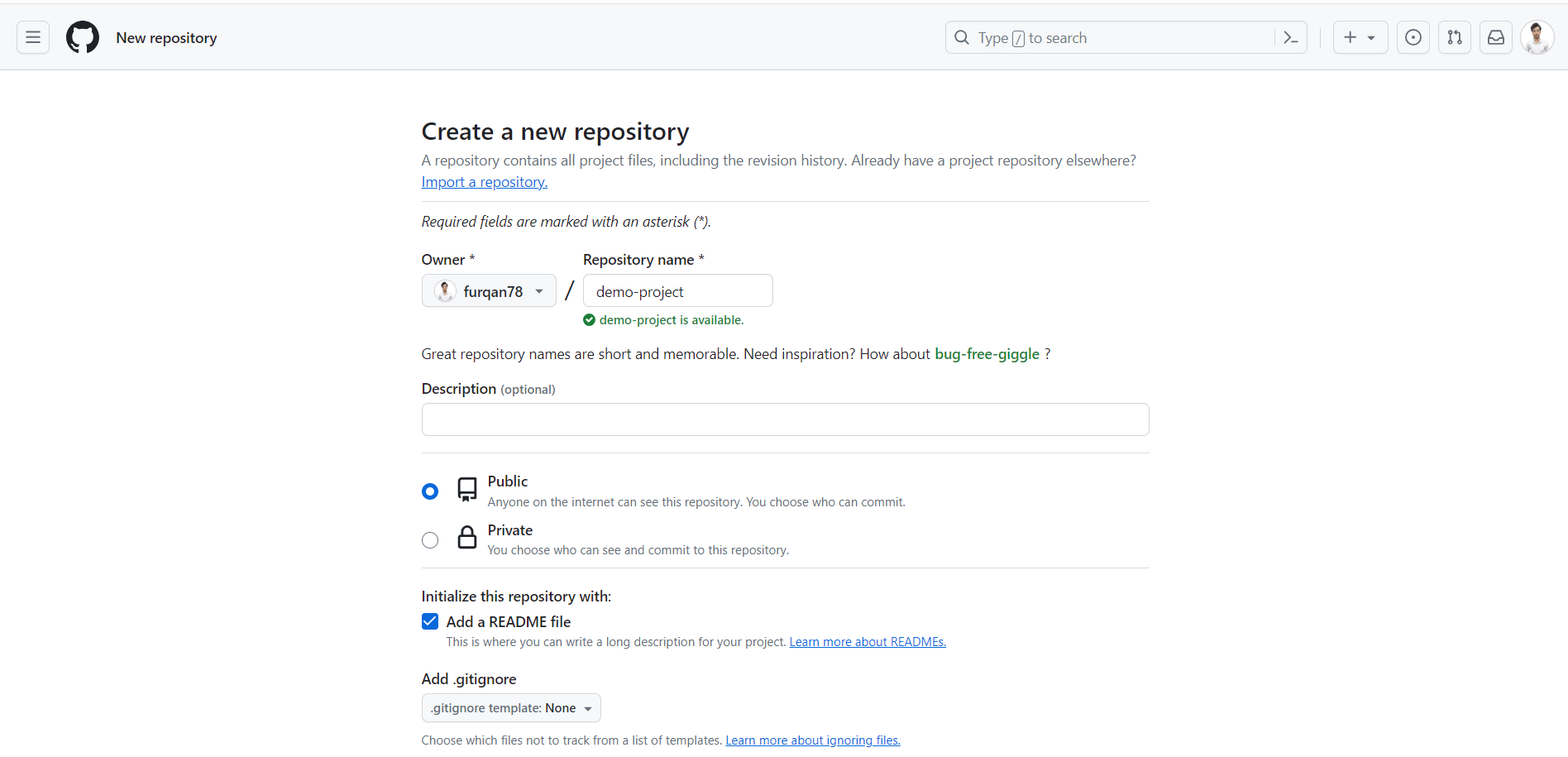
Task: Click the Private lock icon
Action: [x=467, y=537]
